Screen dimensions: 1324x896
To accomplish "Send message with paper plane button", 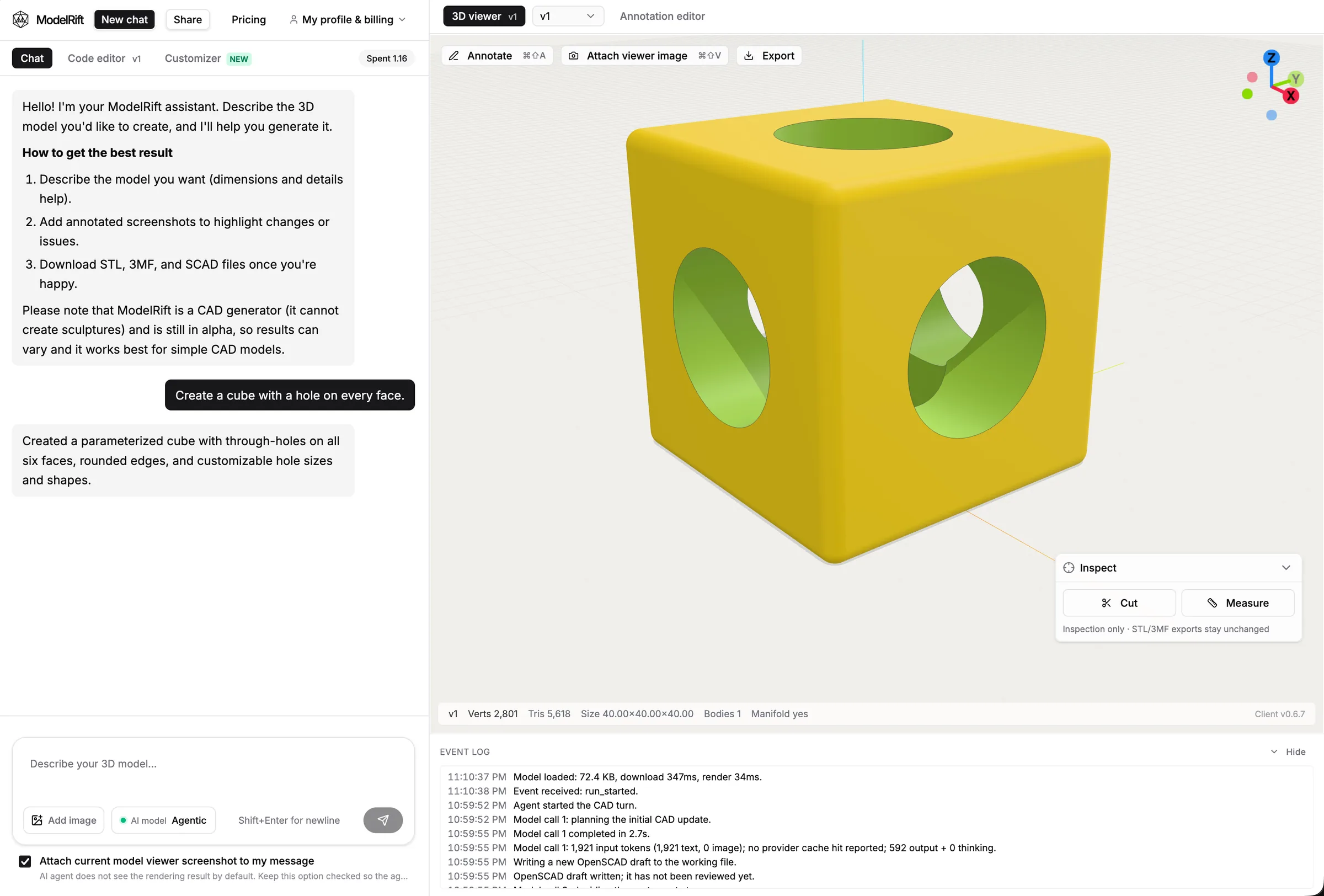I will (383, 820).
